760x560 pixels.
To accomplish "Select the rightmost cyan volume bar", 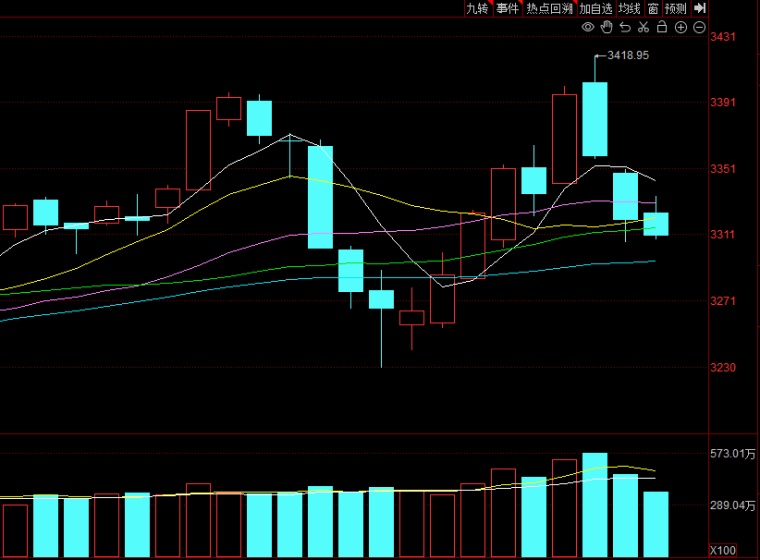I will (x=656, y=525).
